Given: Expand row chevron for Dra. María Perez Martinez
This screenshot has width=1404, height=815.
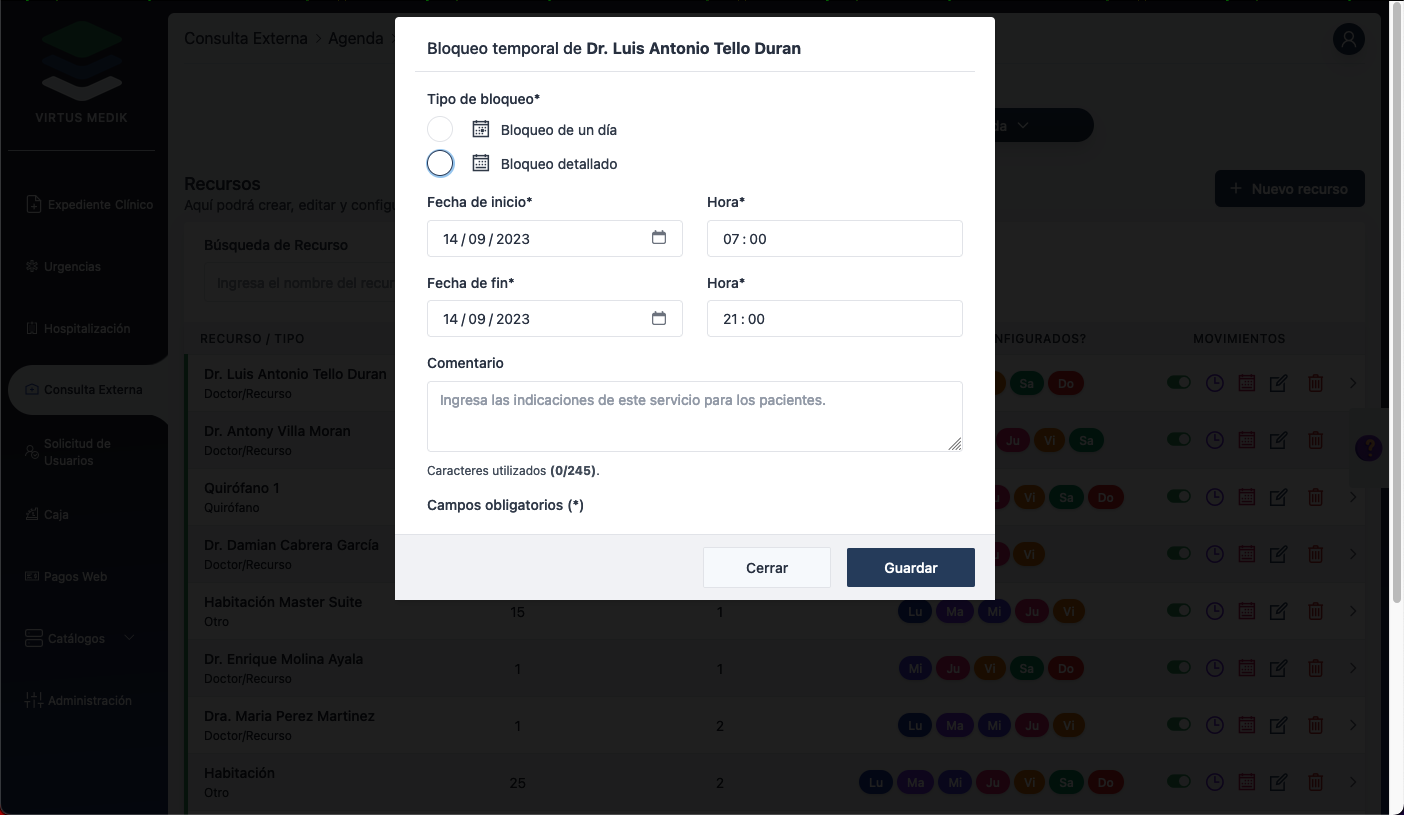Looking at the screenshot, I should pyautogui.click(x=1353, y=725).
